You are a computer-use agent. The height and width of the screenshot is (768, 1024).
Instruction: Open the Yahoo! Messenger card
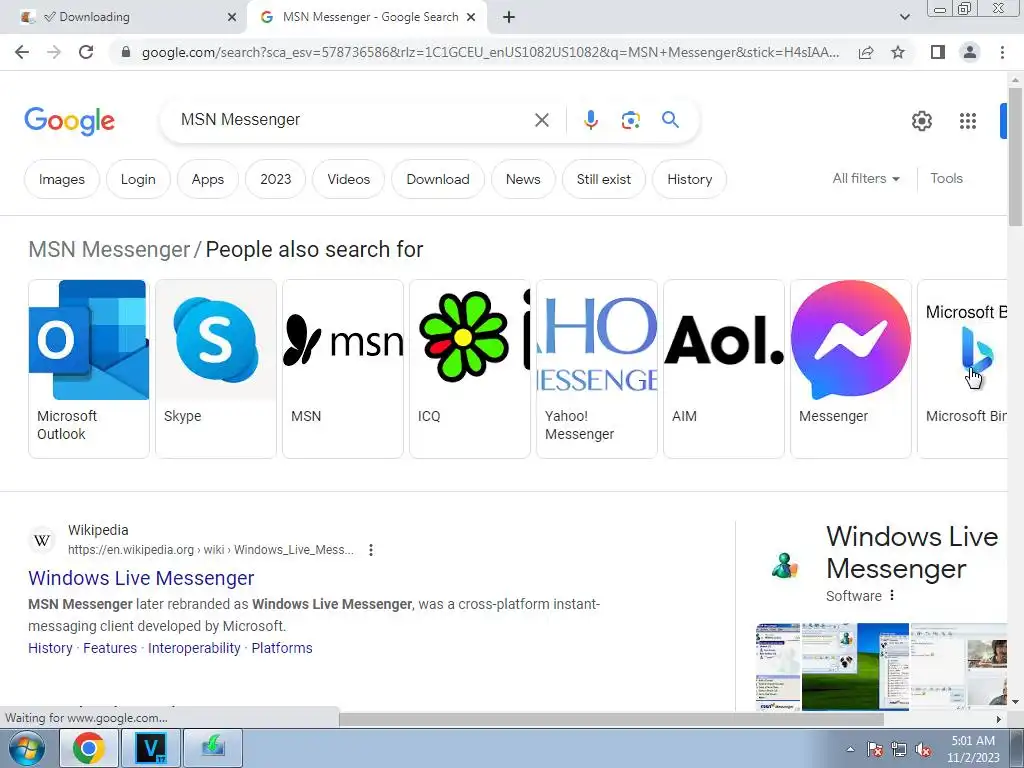(x=597, y=369)
